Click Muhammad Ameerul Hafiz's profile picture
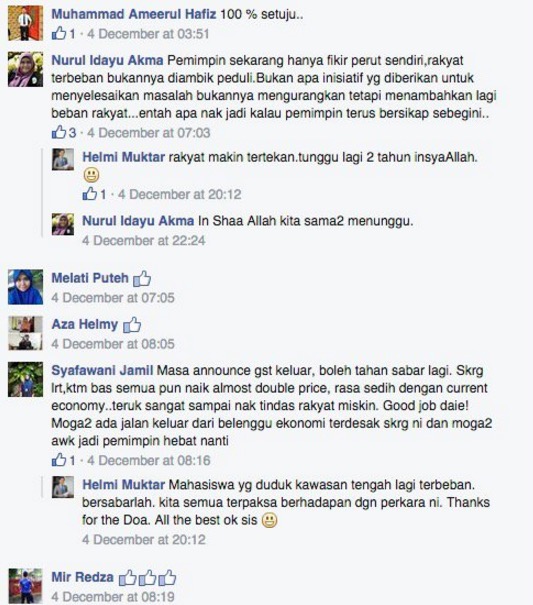Viewport: 533px width, 605px height. pyautogui.click(x=25, y=23)
